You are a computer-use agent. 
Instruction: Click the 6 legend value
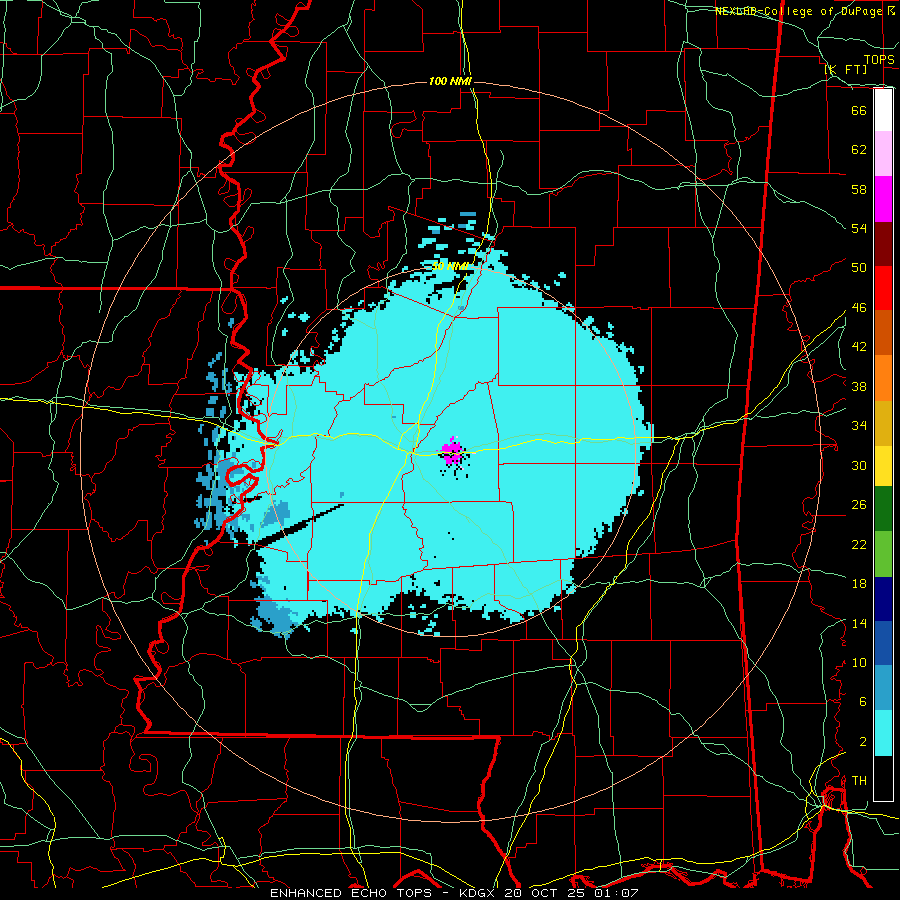tap(863, 702)
